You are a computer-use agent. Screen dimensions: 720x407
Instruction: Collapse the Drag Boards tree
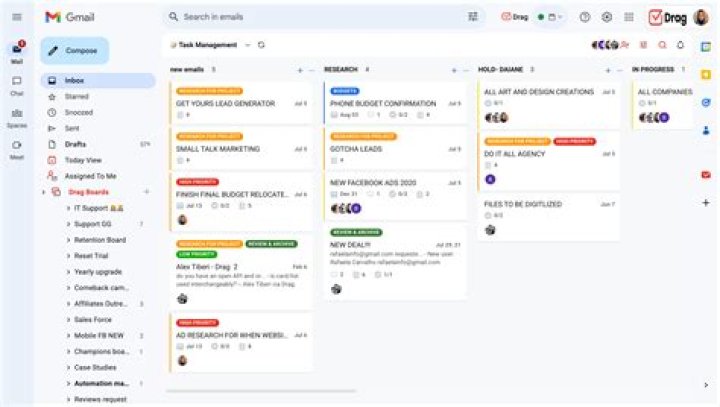tap(44, 192)
